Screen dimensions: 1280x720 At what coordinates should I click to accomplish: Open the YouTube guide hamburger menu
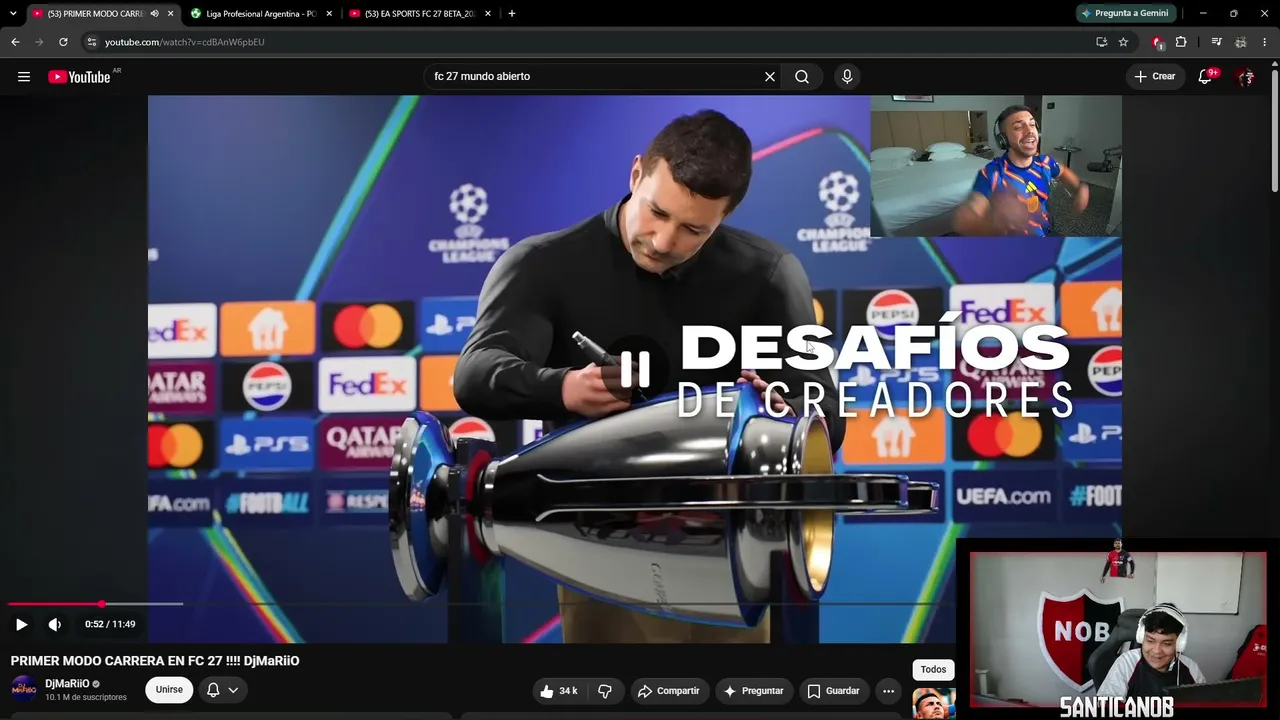(x=24, y=77)
